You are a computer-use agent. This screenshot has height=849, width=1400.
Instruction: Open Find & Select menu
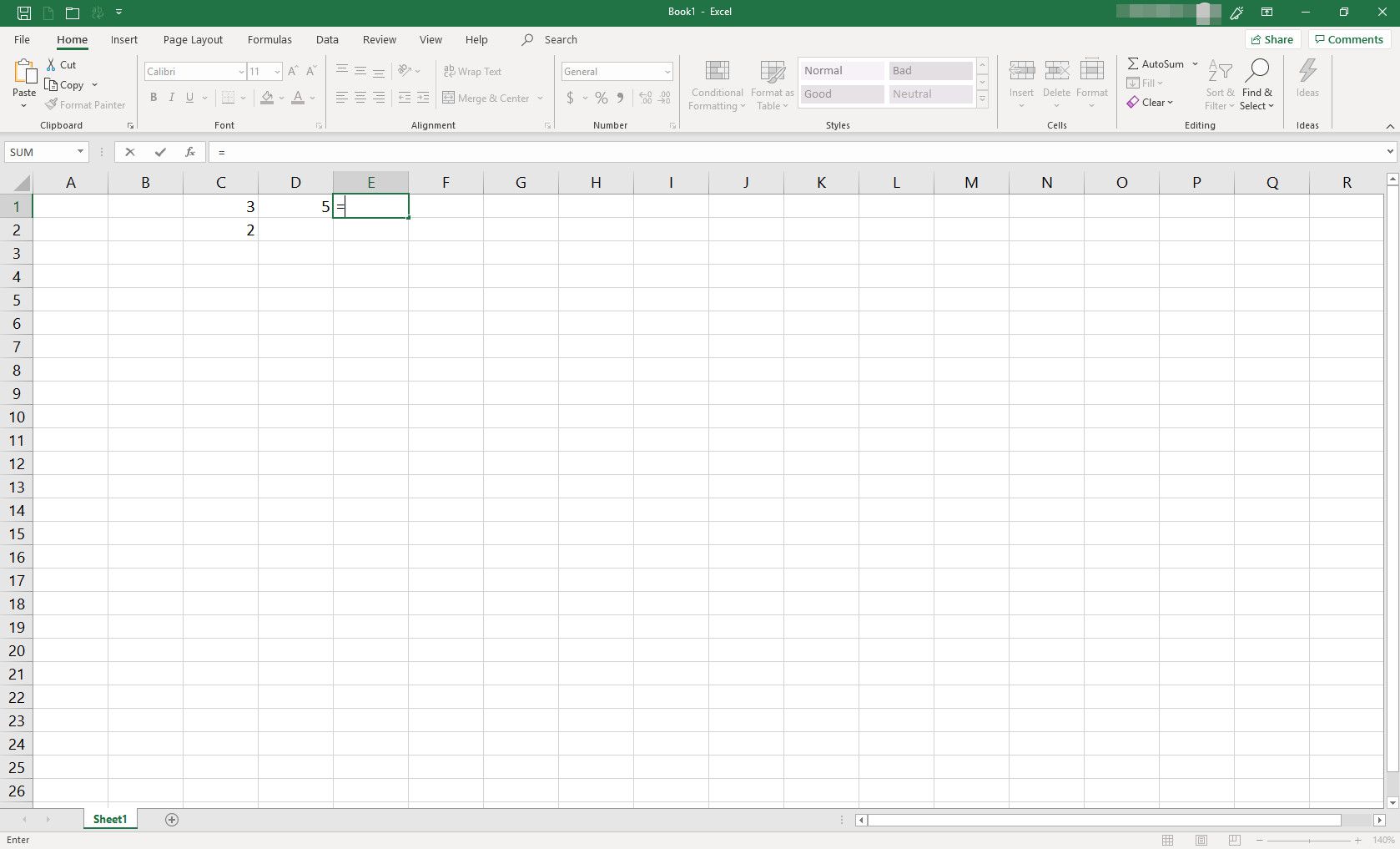tap(1256, 85)
